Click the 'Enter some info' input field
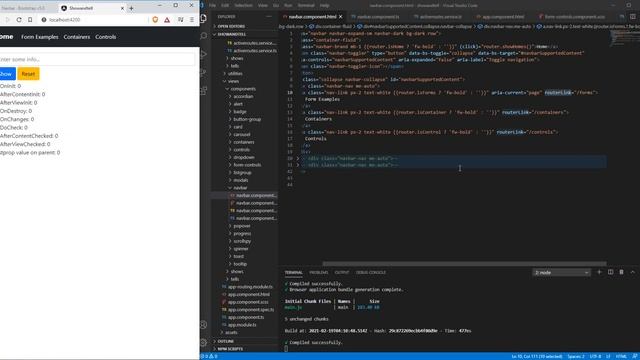Viewport: 640px width, 360px height. pos(97,59)
